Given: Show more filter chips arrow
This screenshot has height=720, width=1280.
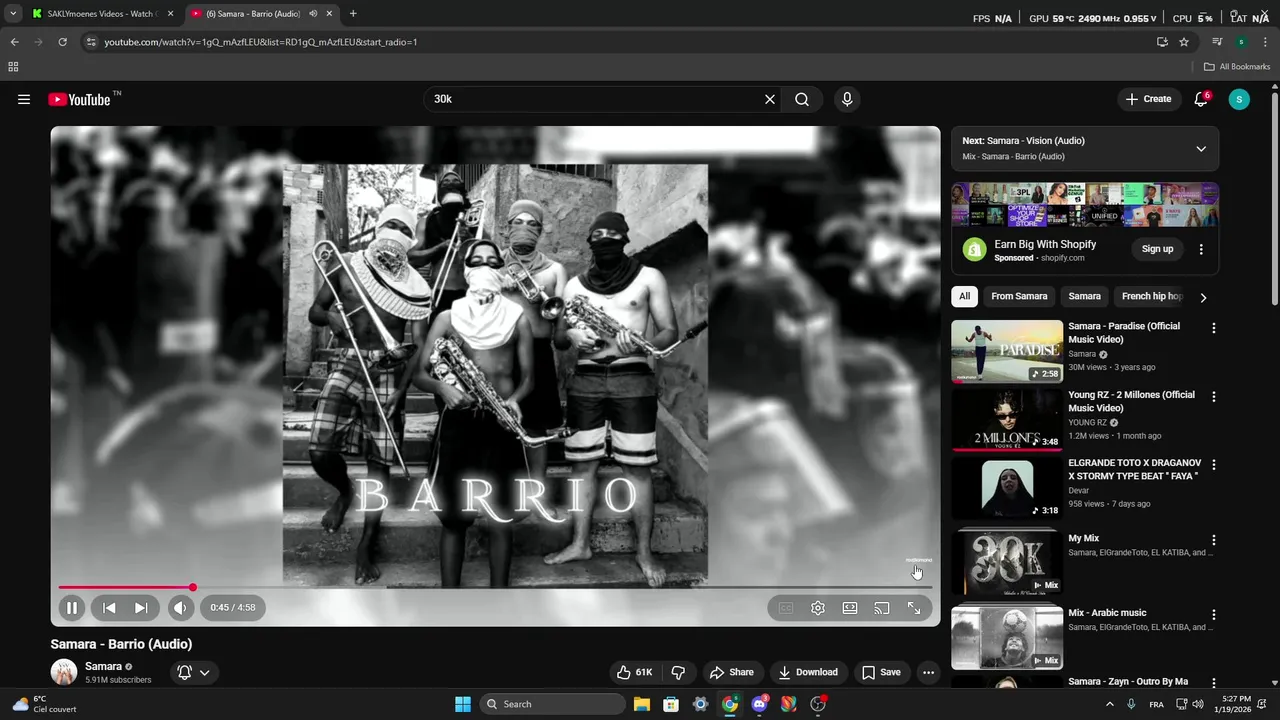Looking at the screenshot, I should (1203, 297).
